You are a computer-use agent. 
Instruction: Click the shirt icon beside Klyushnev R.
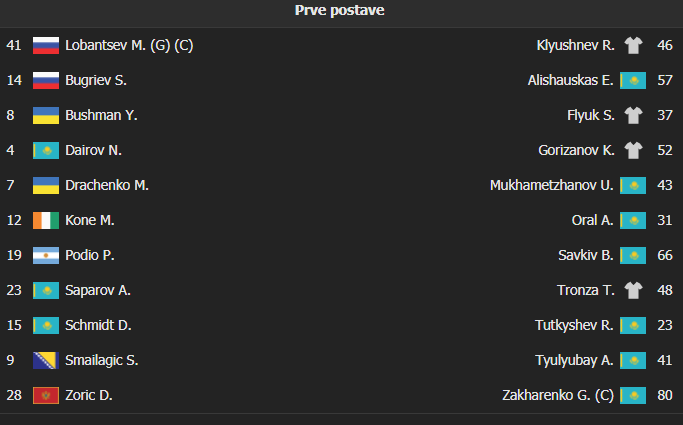pyautogui.click(x=633, y=45)
